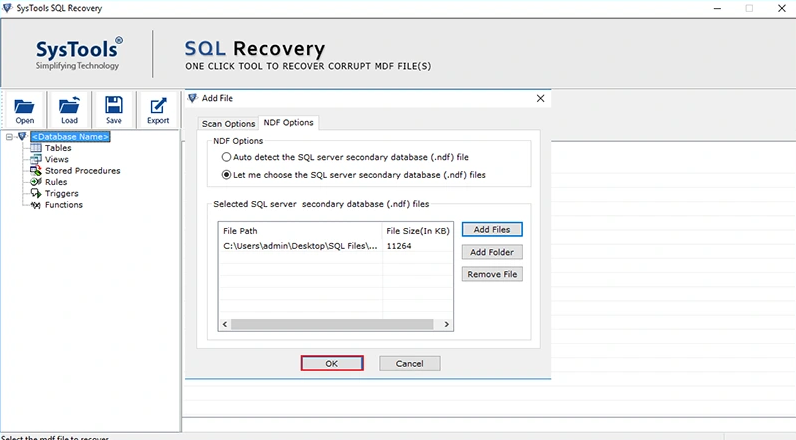Click the SysTools app icon in title bar
This screenshot has height=440, width=796.
pyautogui.click(x=7, y=8)
